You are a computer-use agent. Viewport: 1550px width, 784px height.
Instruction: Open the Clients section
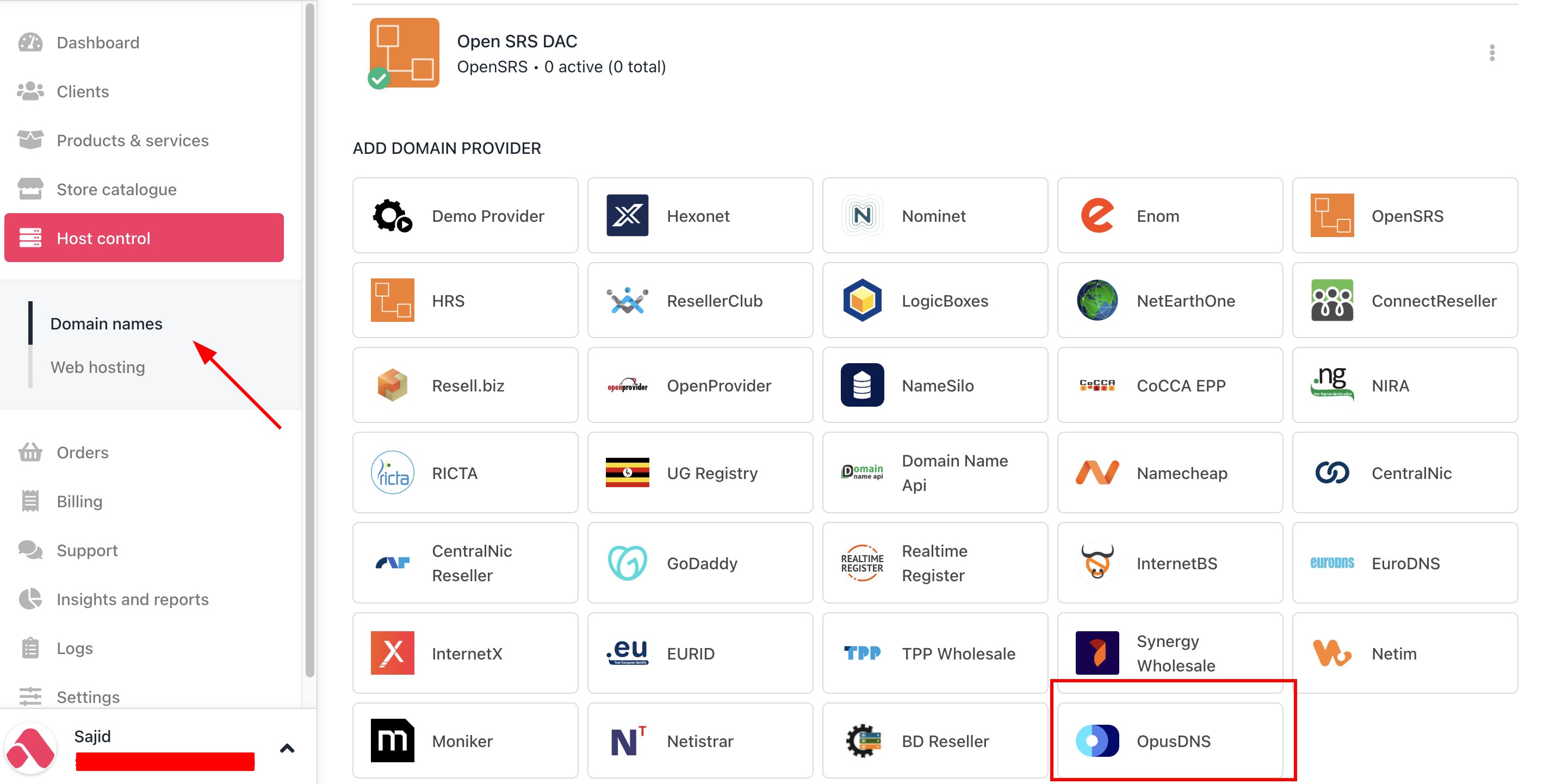click(144, 91)
